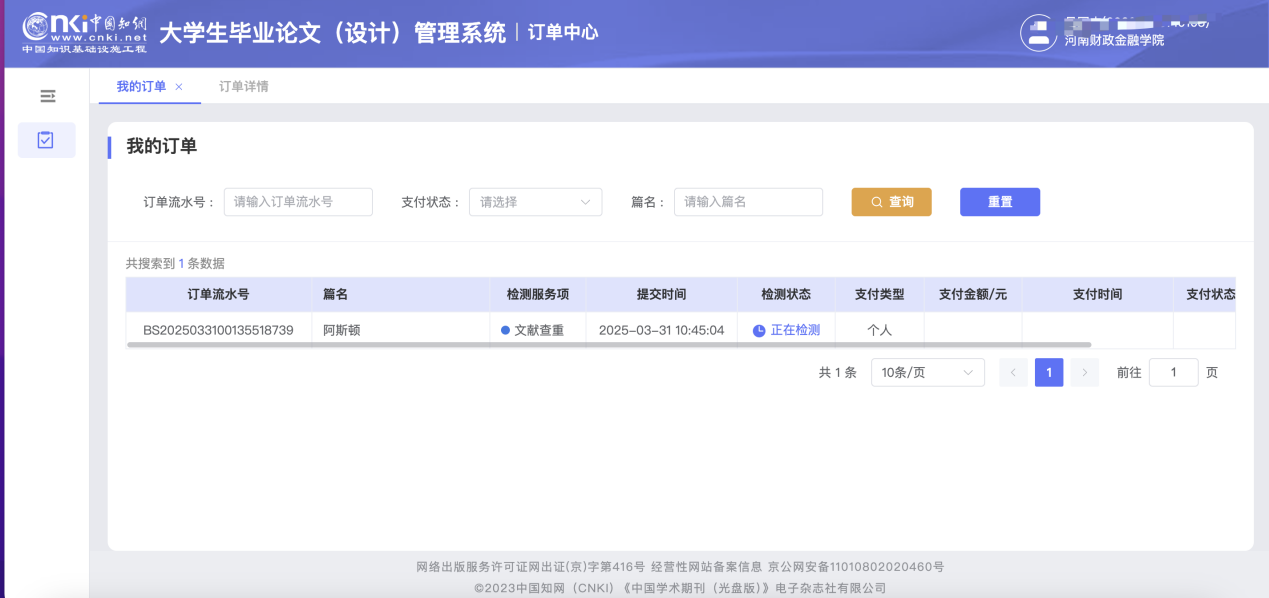Image resolution: width=1269 pixels, height=598 pixels.
Task: Click the 查询 search button
Action: pos(891,202)
